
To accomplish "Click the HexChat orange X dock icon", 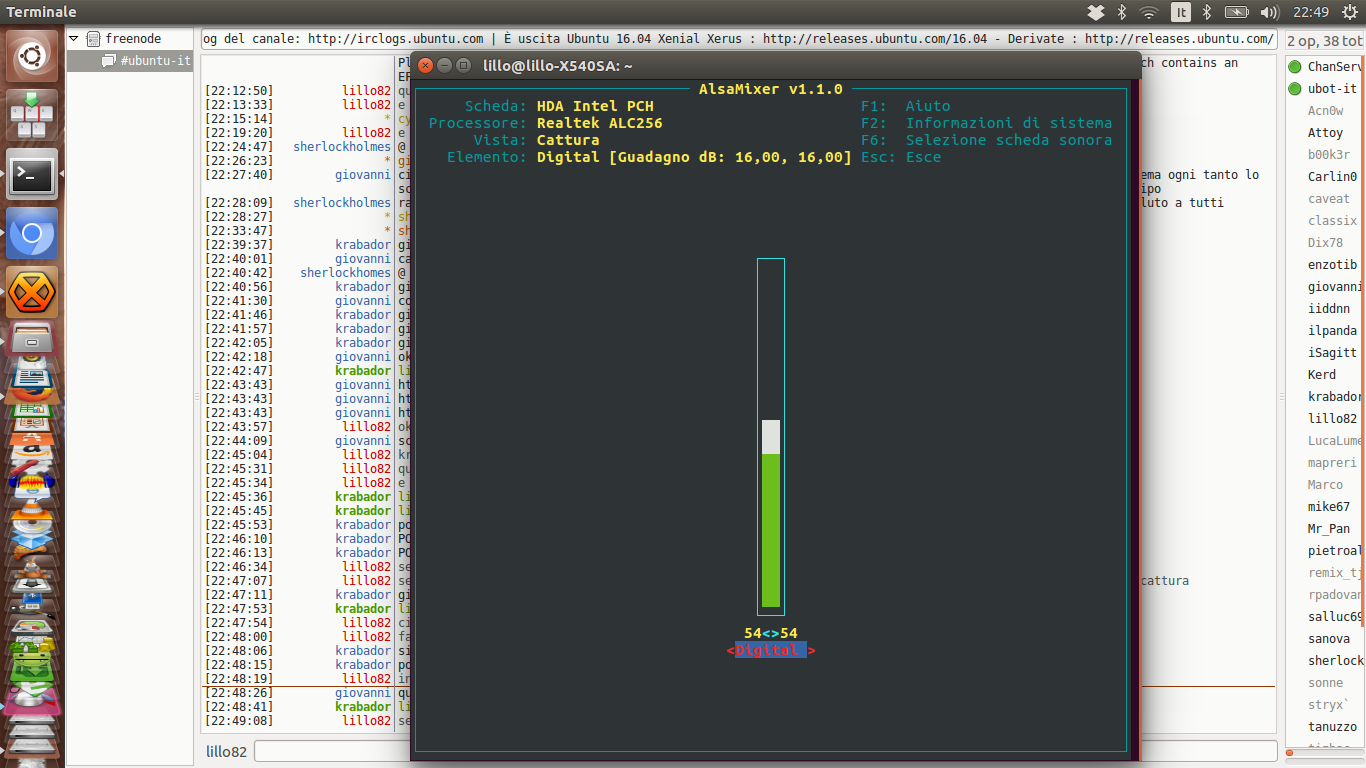I will pyautogui.click(x=33, y=292).
